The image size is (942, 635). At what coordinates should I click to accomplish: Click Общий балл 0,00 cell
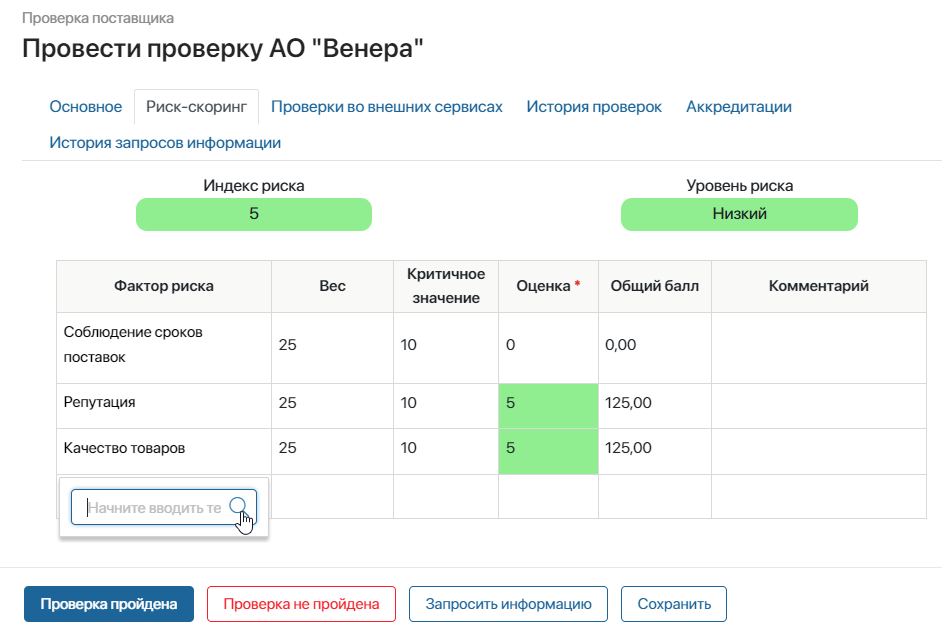pos(654,347)
